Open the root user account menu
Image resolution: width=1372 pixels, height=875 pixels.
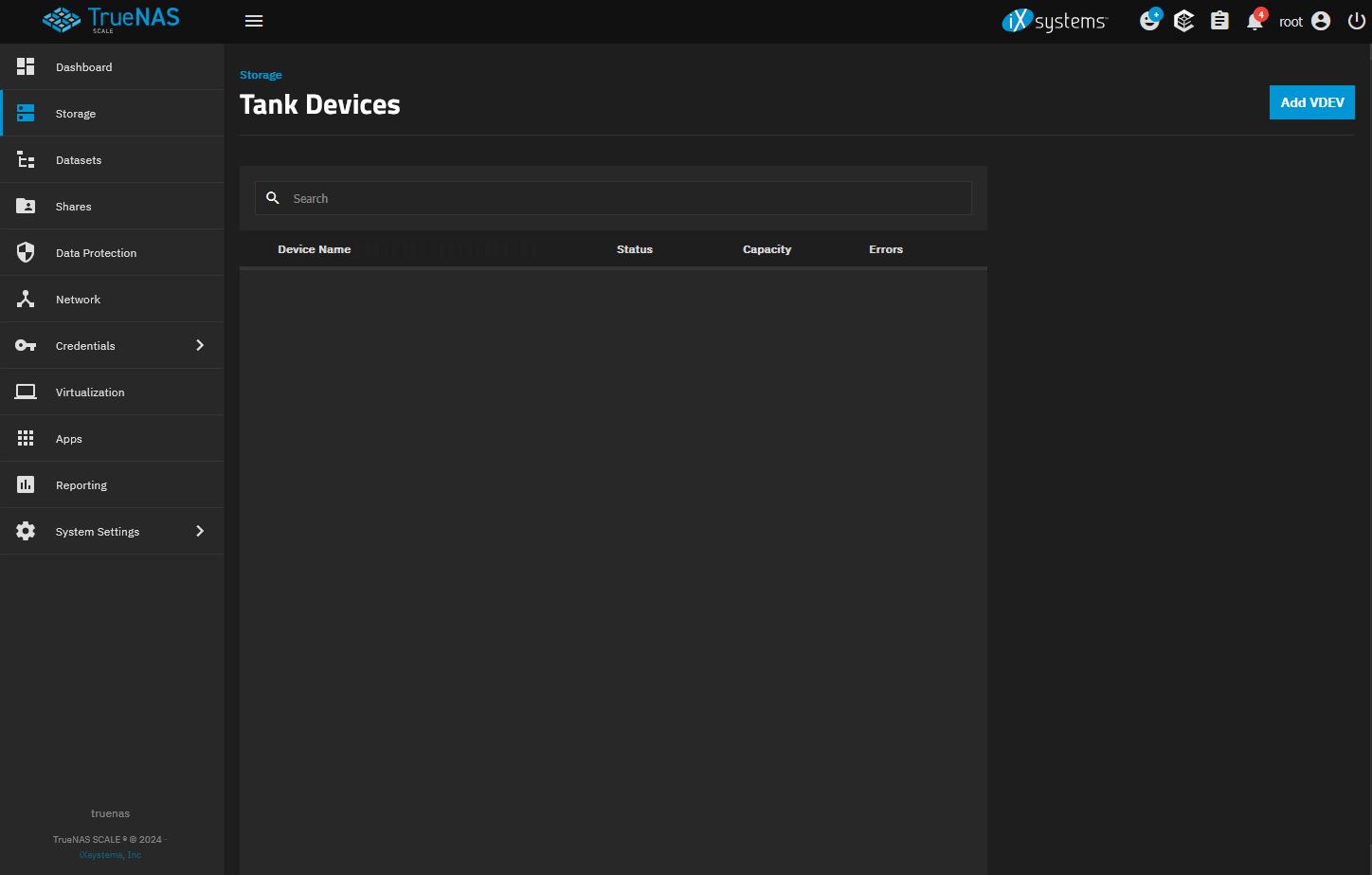pos(1305,21)
